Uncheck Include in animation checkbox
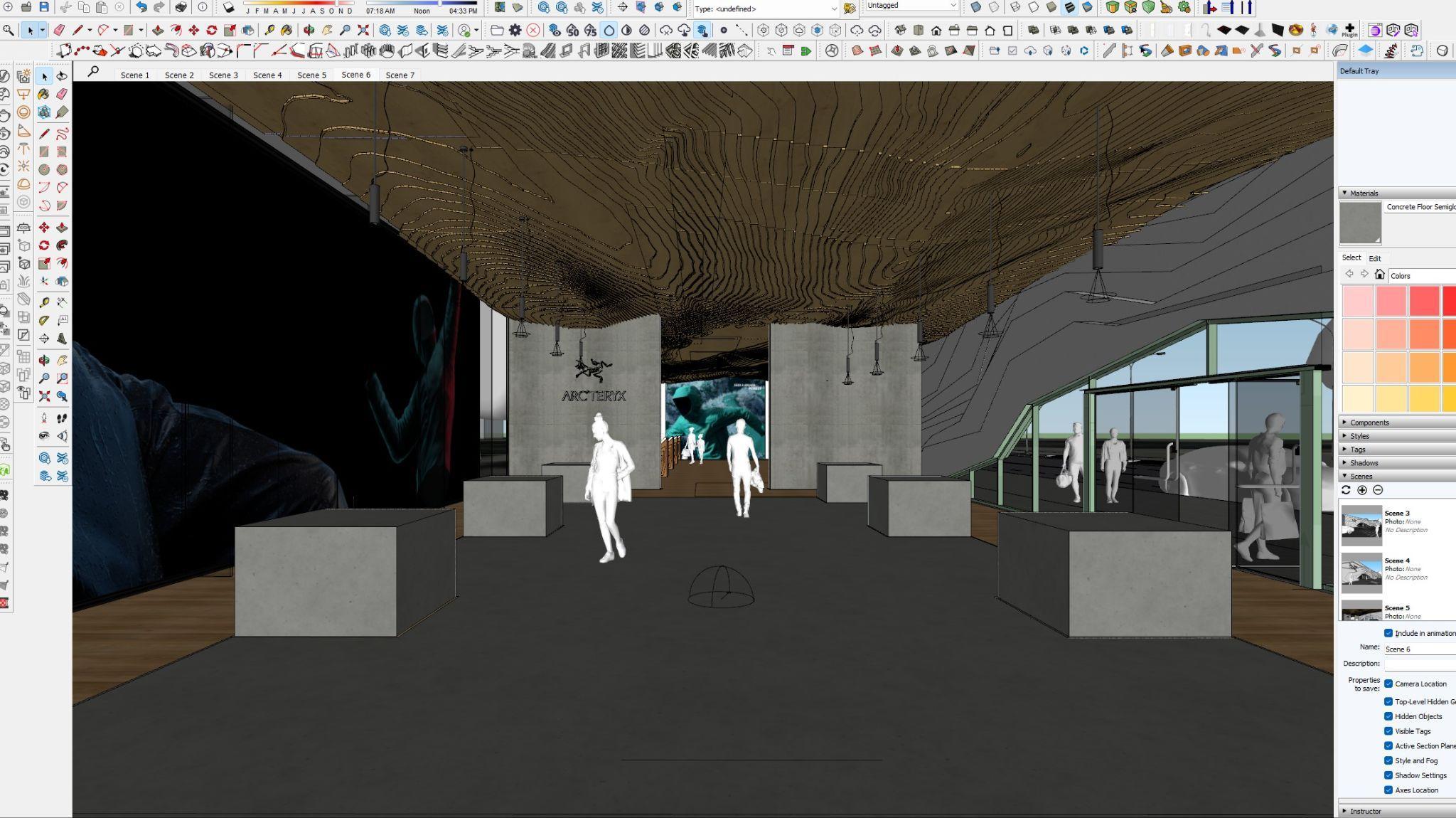Viewport: 1456px width, 818px height. tap(1388, 633)
